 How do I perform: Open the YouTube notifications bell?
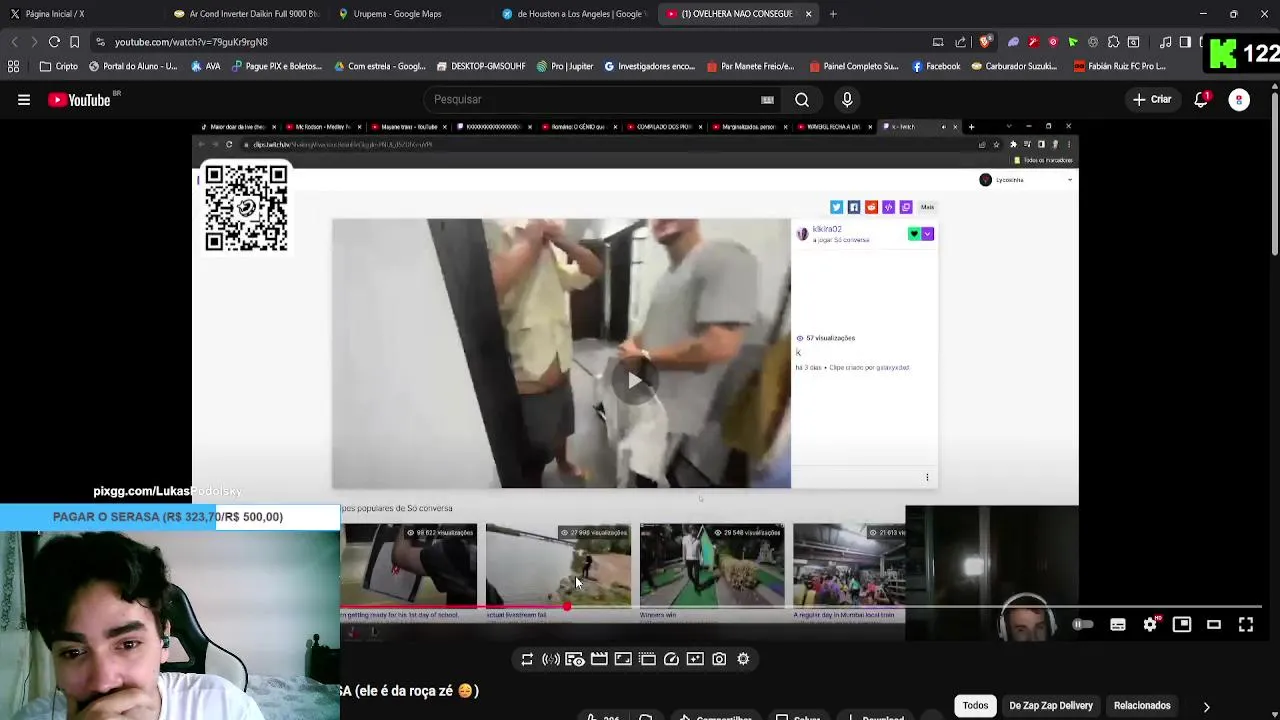[1201, 100]
